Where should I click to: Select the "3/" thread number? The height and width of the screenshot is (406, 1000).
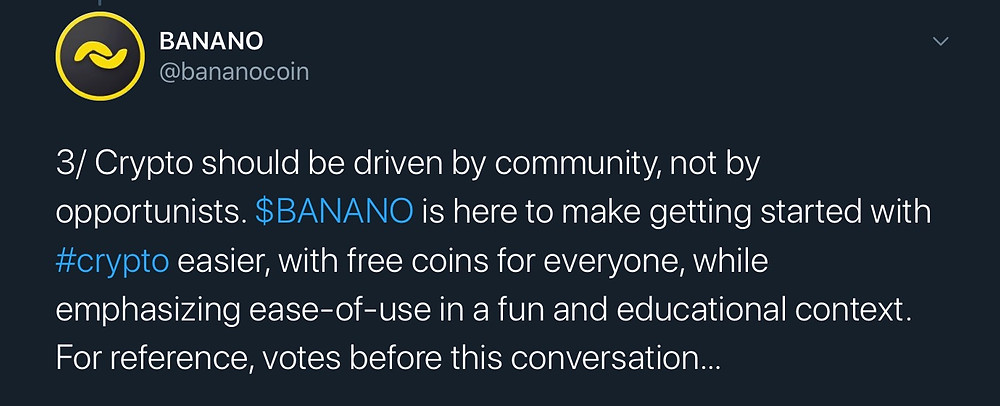[71, 165]
